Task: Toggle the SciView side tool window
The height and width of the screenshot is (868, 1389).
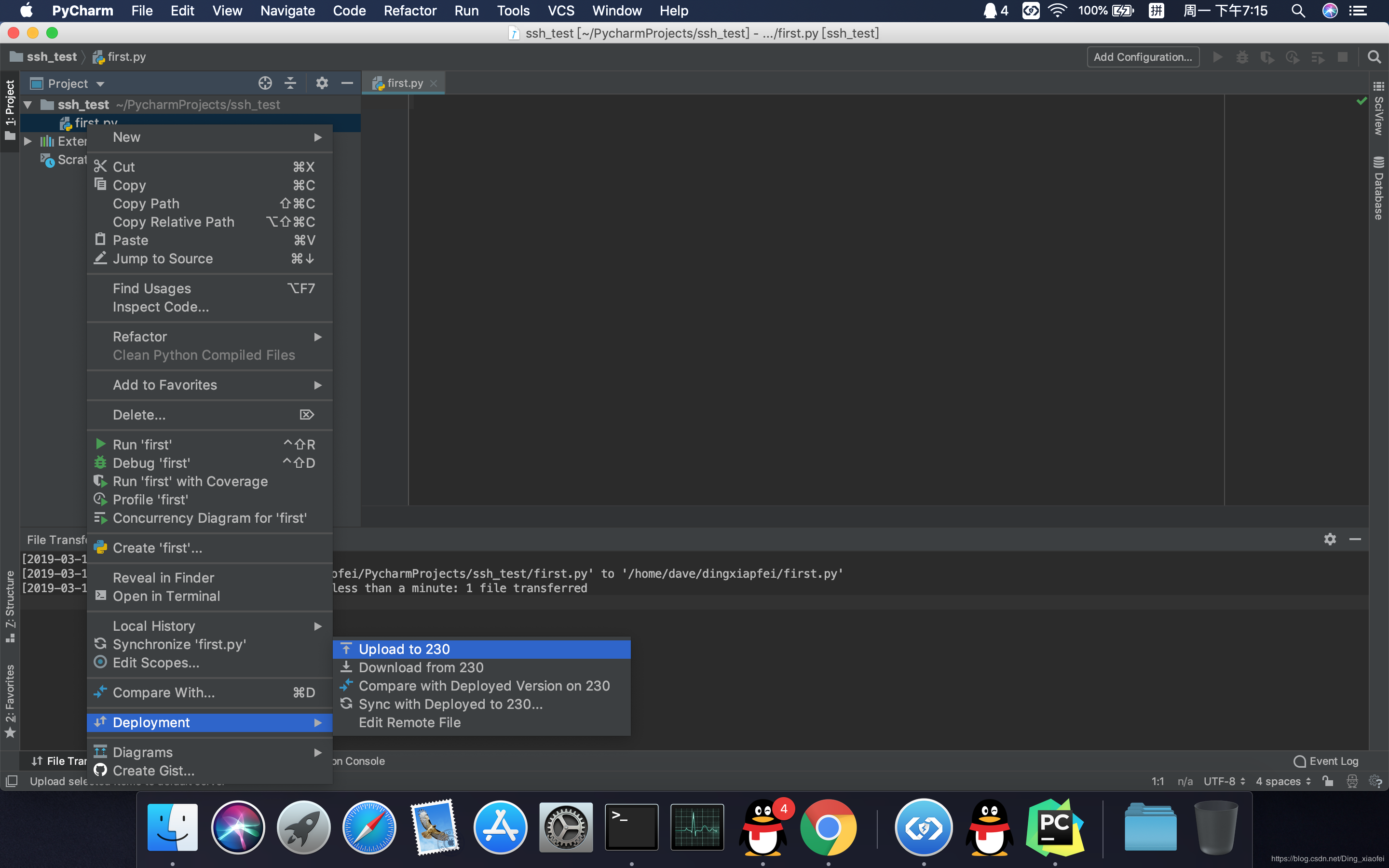Action: pyautogui.click(x=1378, y=109)
